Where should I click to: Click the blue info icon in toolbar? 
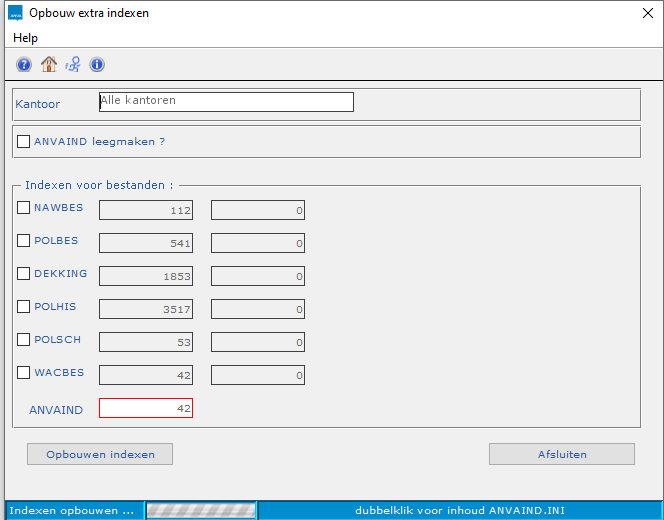[97, 65]
